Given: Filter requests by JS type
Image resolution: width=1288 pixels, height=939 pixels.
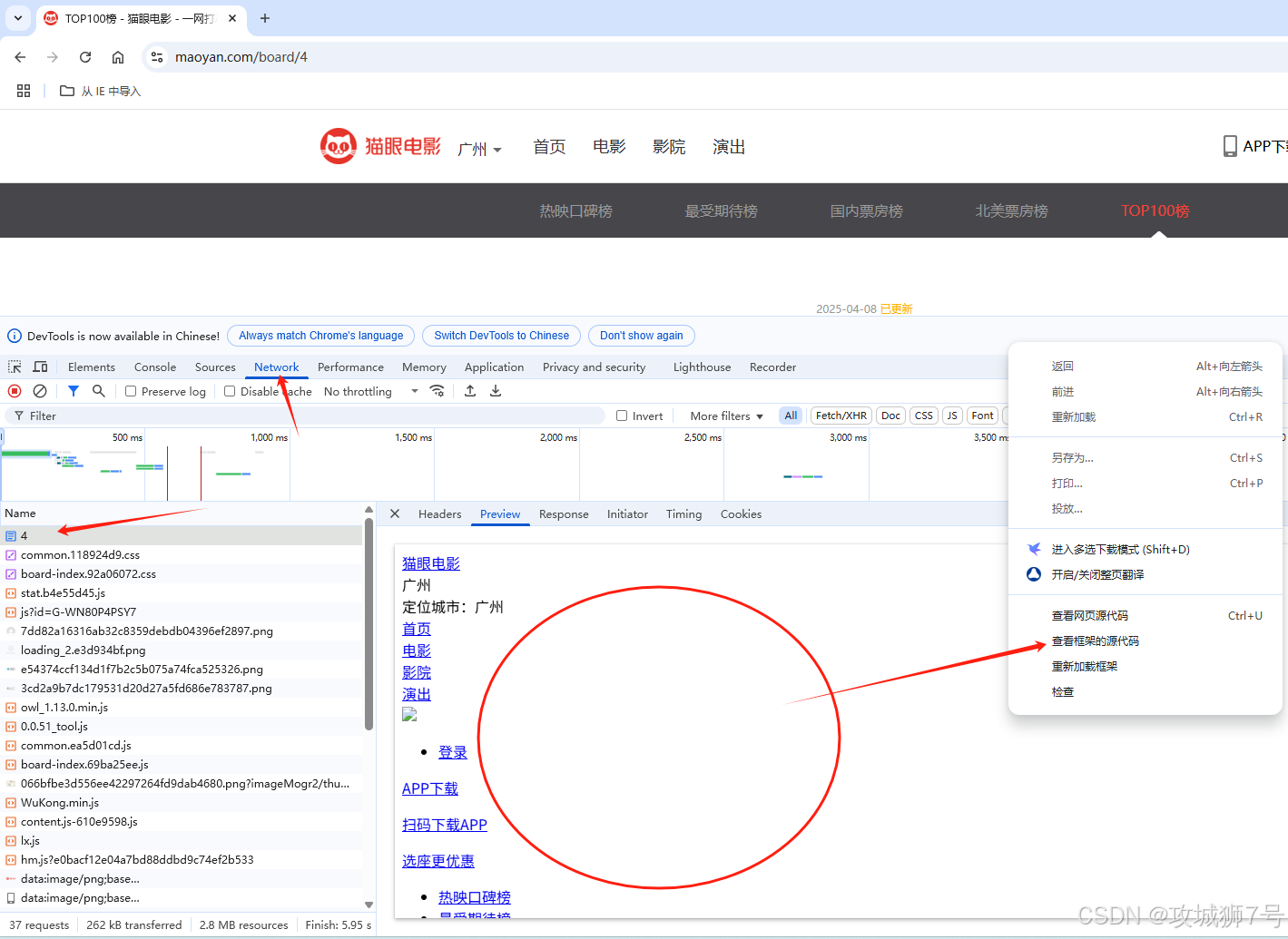Looking at the screenshot, I should [952, 416].
